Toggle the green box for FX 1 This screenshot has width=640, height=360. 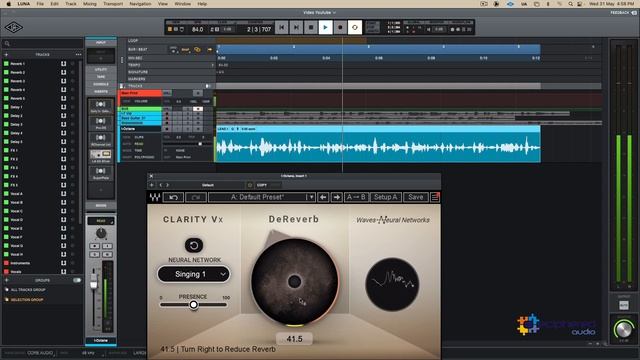point(6,150)
